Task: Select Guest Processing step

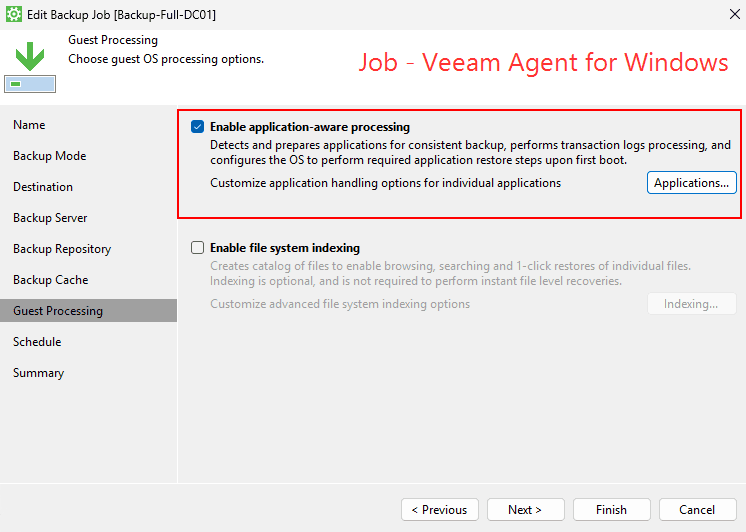Action: [88, 311]
